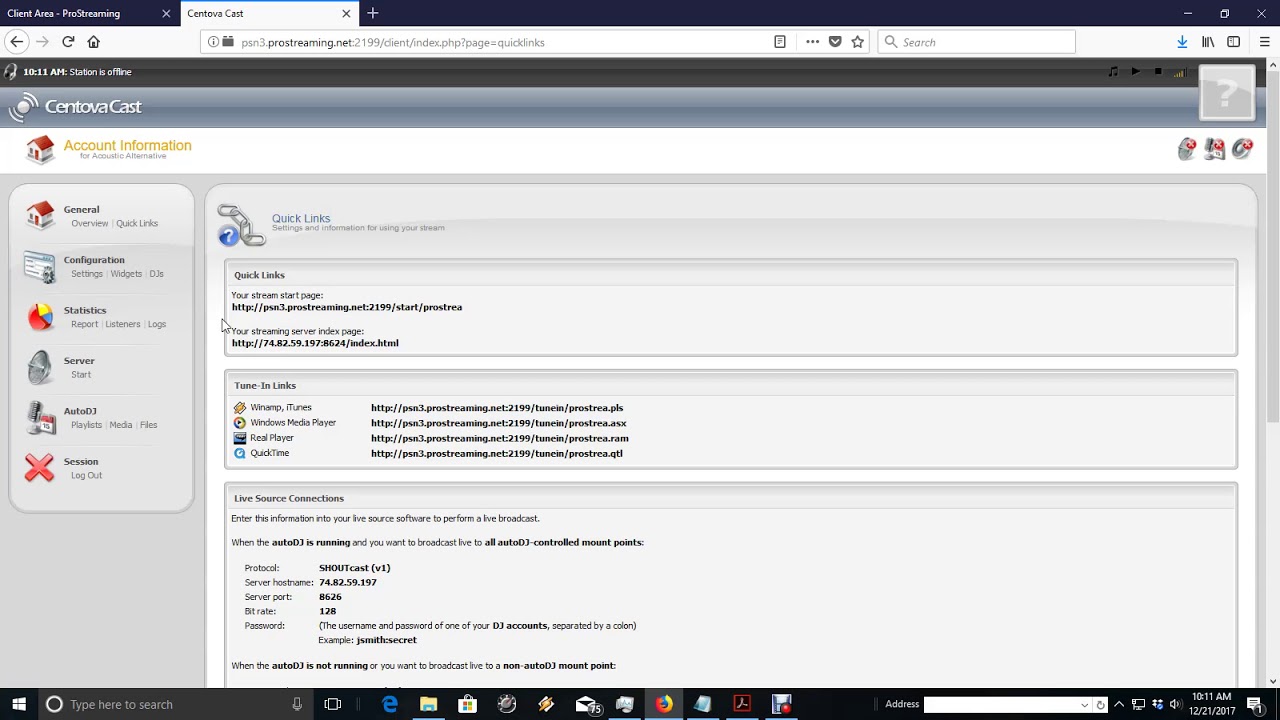This screenshot has width=1280, height=720.
Task: Open Media under AutoDJ
Action: click(x=121, y=425)
